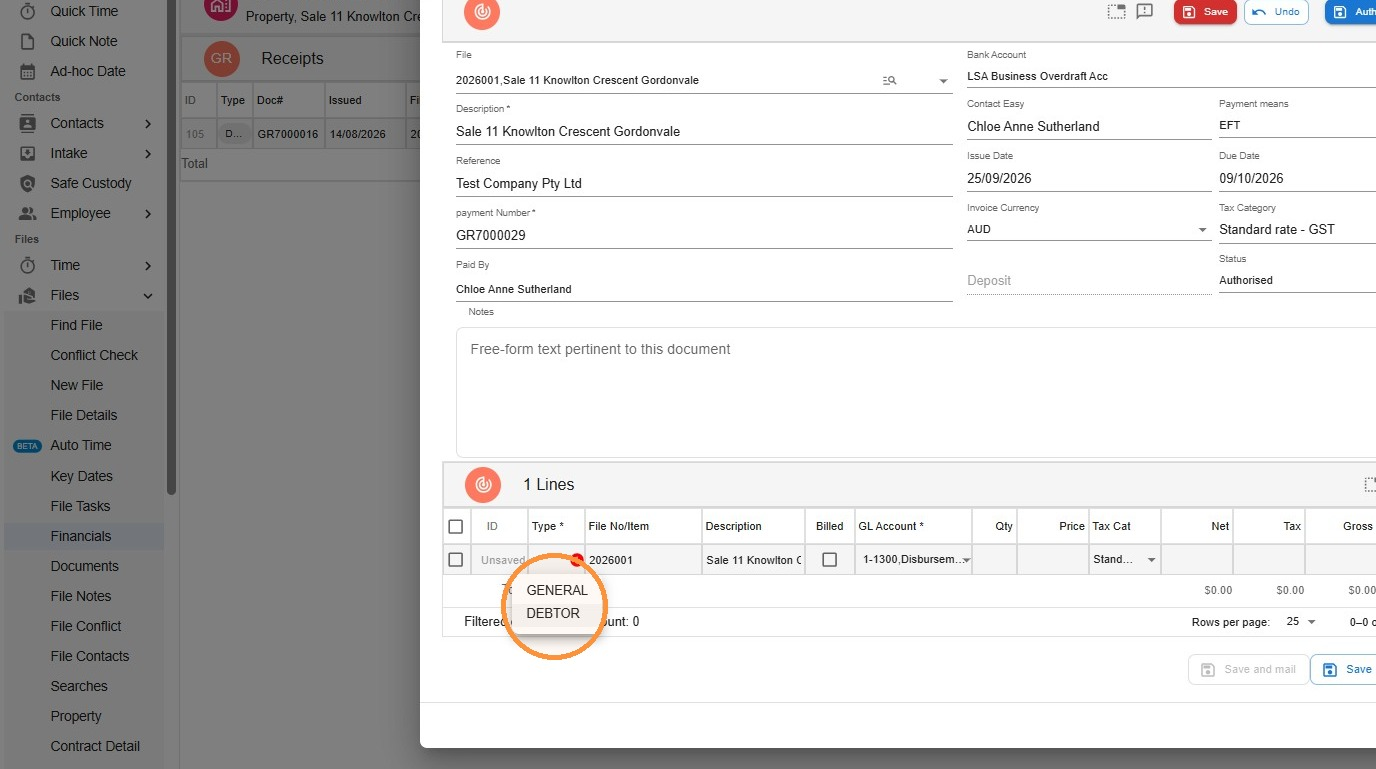Screen dimensions: 1376x769
Task: Click the Ad-hoc Date calendar icon
Action: point(28,71)
